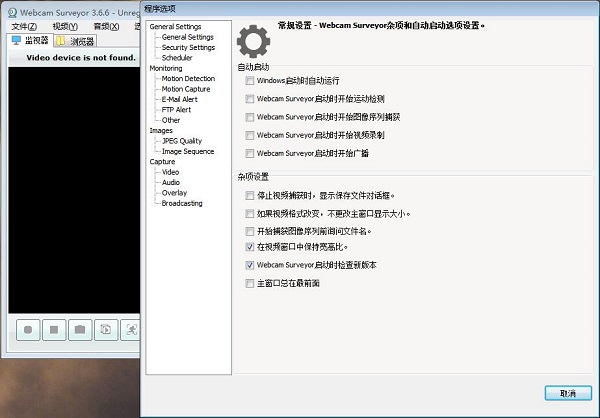Click the 取消 button

click(x=568, y=393)
